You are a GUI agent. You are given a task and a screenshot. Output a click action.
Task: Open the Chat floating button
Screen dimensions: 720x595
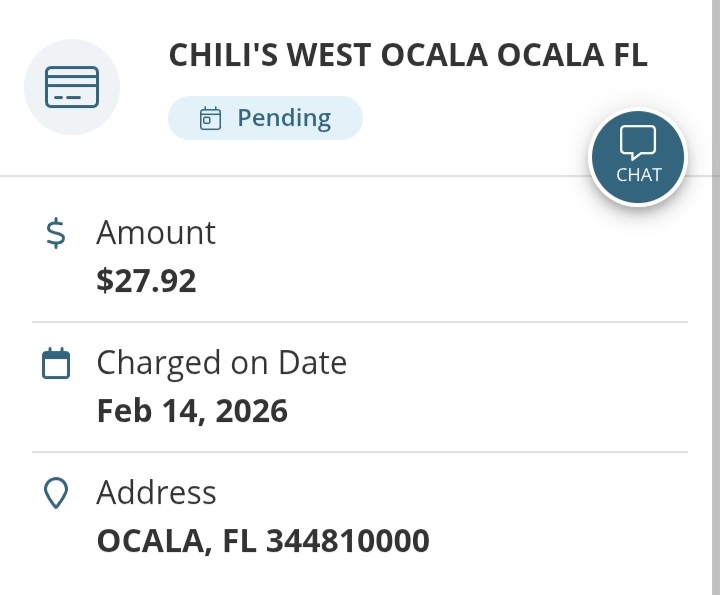pos(637,157)
